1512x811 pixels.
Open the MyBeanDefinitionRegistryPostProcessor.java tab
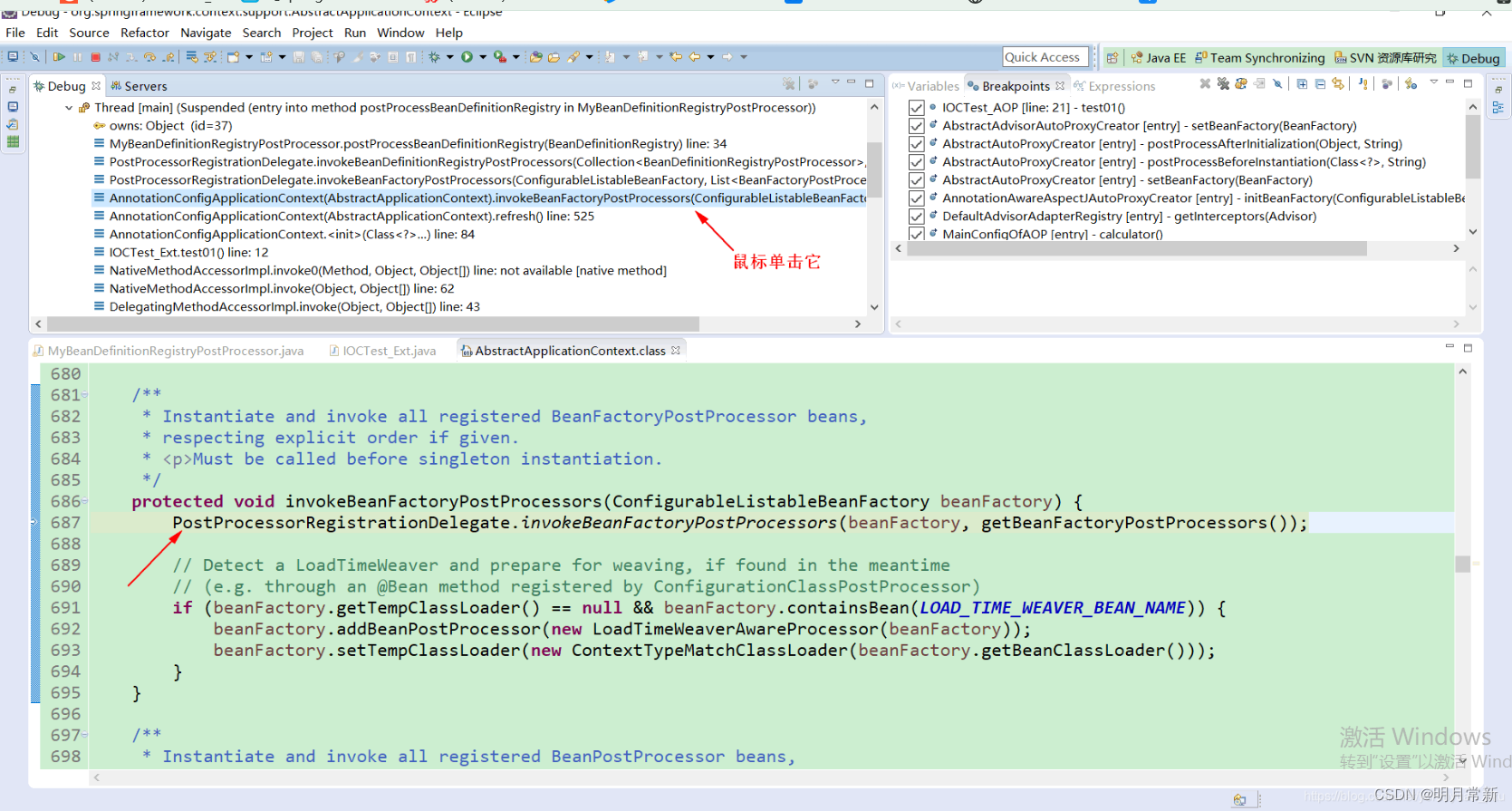pos(169,351)
